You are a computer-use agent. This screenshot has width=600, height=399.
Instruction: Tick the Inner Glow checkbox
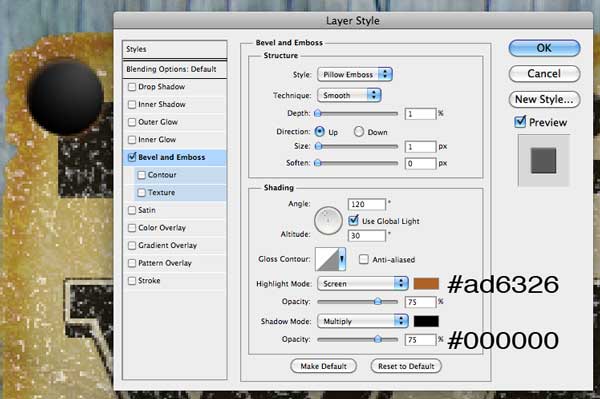click(132, 140)
